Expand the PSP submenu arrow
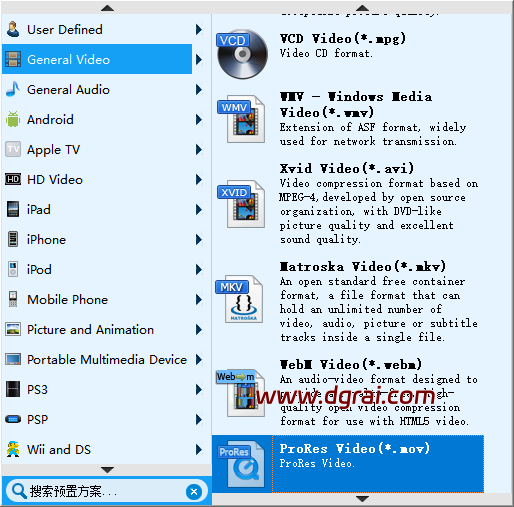Image resolution: width=514 pixels, height=507 pixels. 199,419
